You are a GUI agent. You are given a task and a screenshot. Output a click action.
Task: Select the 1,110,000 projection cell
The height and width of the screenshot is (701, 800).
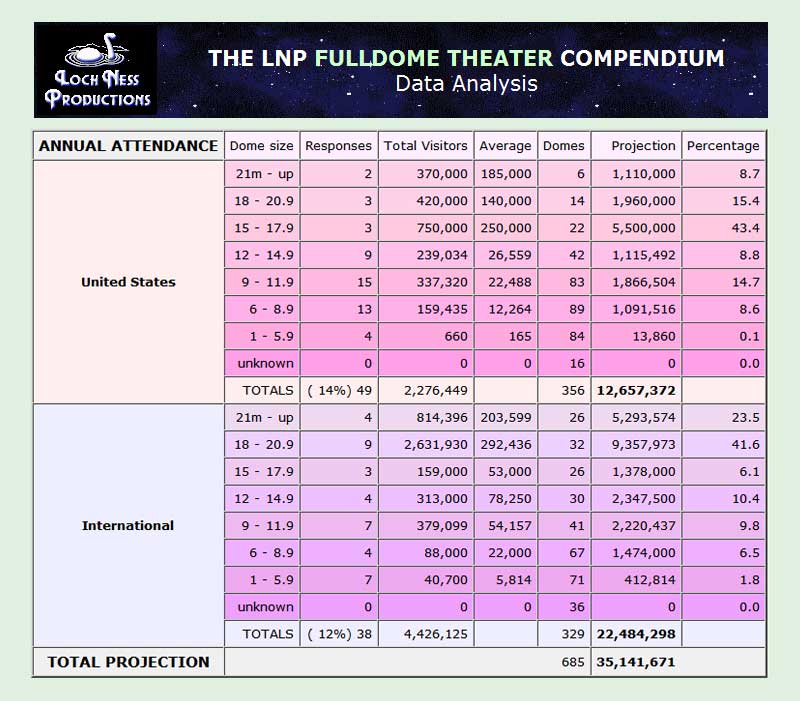click(636, 174)
